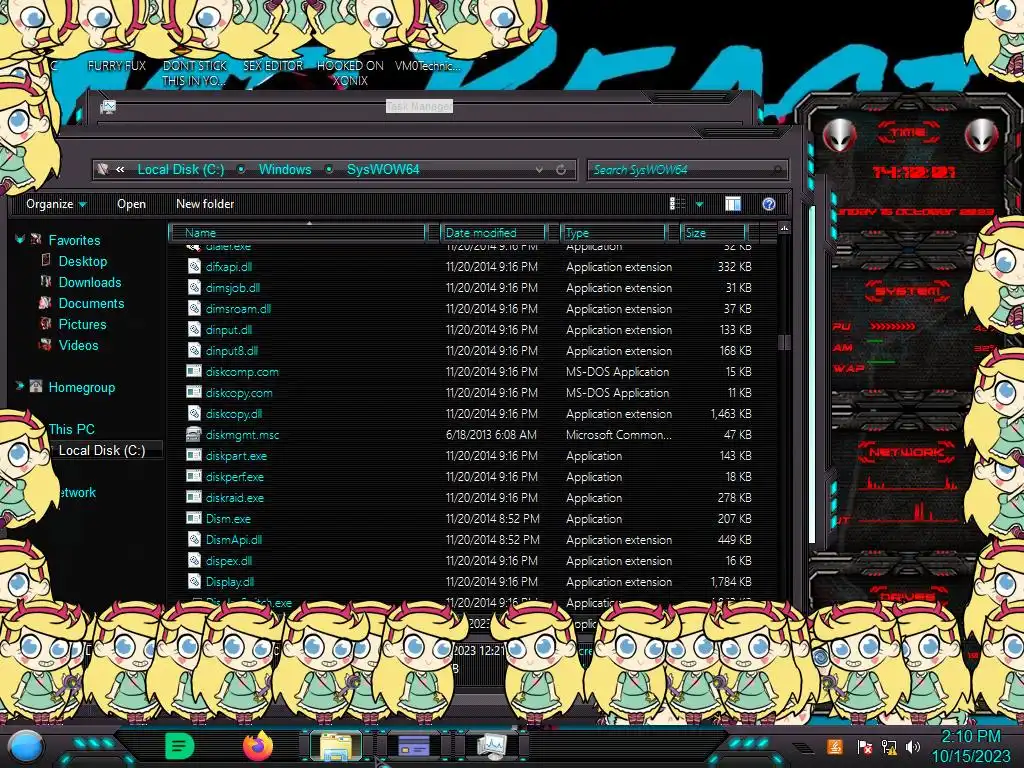Open Documents in Favorites

91,303
